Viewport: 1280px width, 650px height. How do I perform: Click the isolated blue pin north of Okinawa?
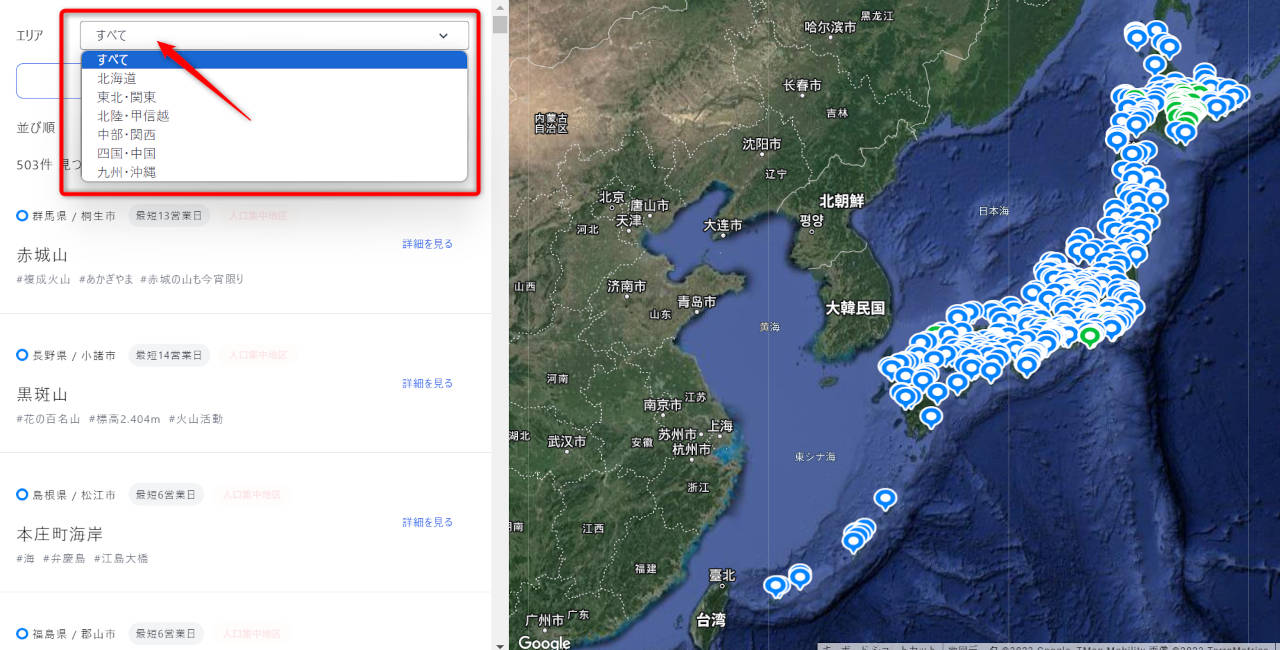click(x=885, y=498)
